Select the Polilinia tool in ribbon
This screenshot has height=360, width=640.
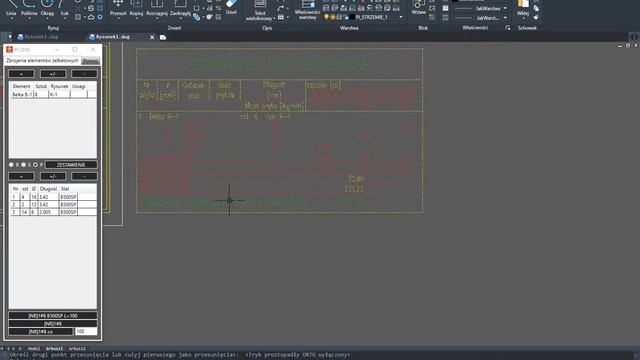[29, 7]
